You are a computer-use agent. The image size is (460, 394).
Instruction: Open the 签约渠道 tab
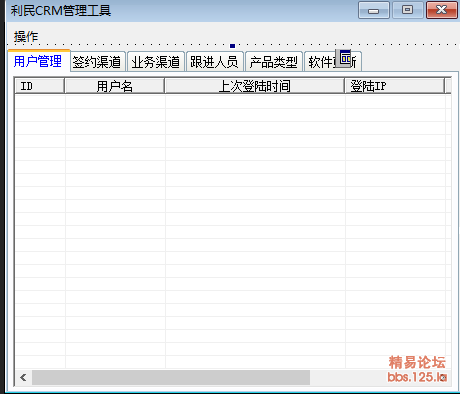pos(97,62)
